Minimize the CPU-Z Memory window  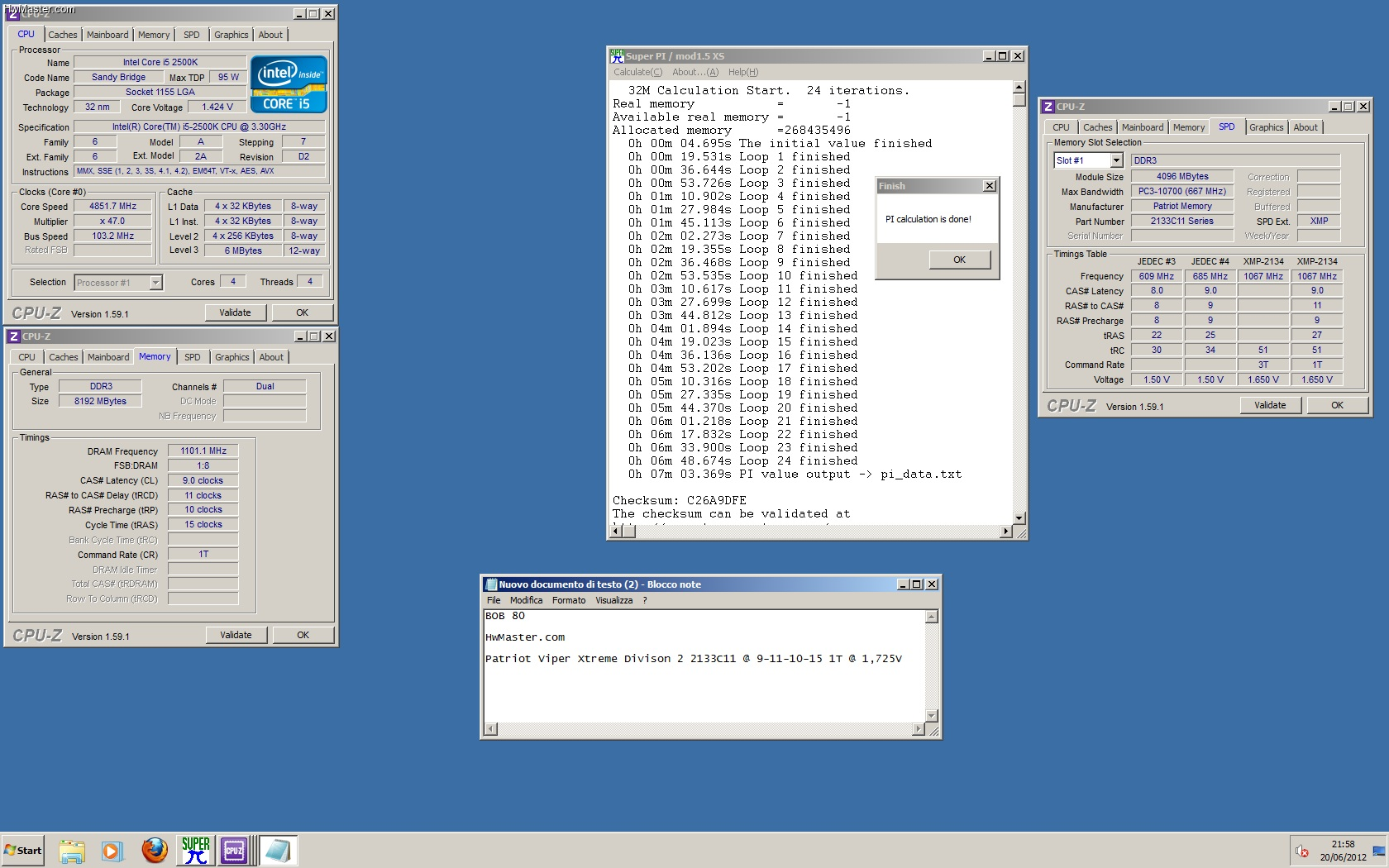point(301,336)
